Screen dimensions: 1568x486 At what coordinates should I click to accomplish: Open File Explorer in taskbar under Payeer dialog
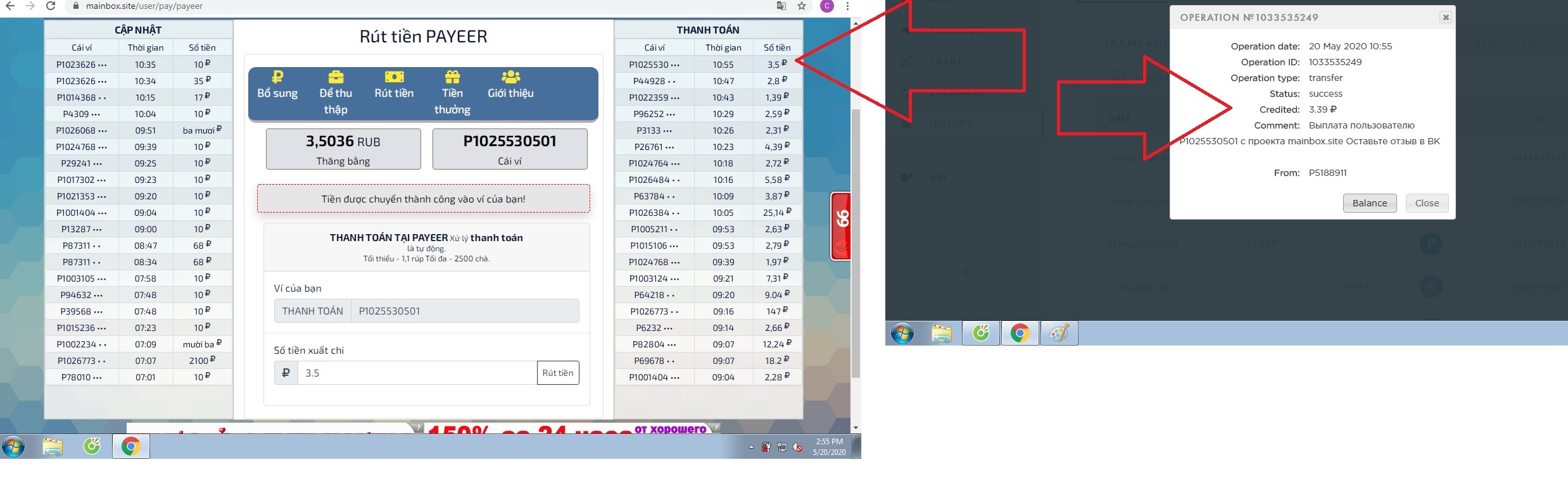click(942, 333)
